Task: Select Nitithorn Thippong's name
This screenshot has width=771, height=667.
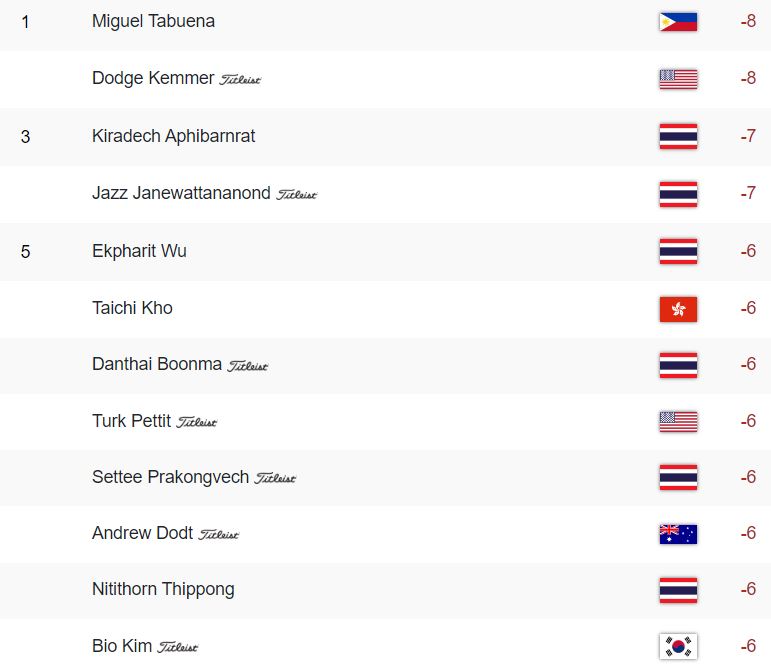Action: [163, 589]
